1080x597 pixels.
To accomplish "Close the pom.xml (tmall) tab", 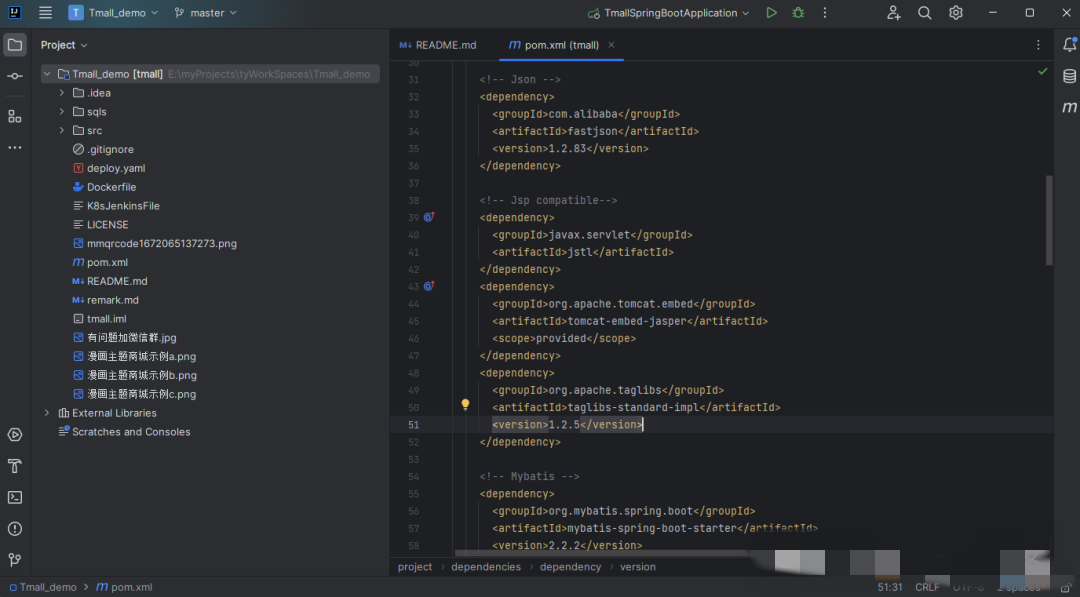I will pyautogui.click(x=611, y=45).
